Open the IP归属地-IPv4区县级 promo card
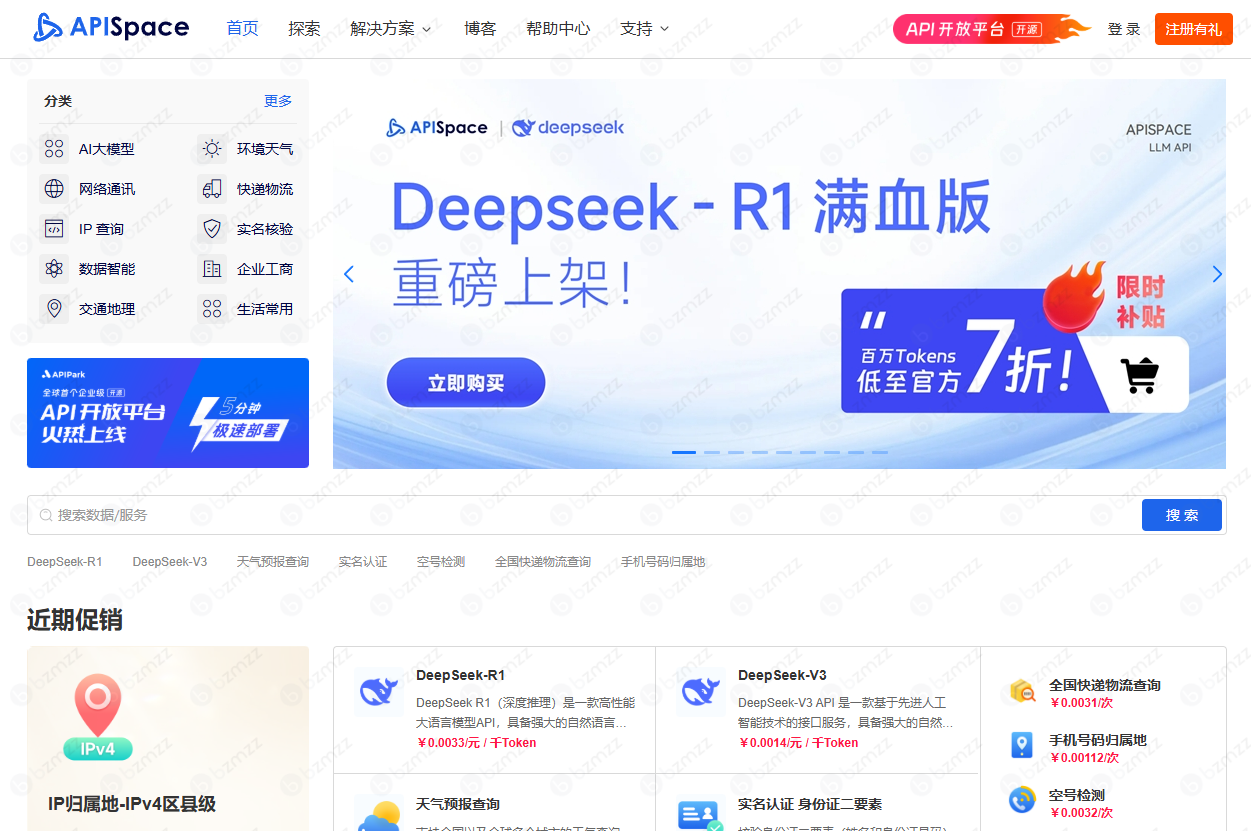The height and width of the screenshot is (831, 1251). point(168,738)
